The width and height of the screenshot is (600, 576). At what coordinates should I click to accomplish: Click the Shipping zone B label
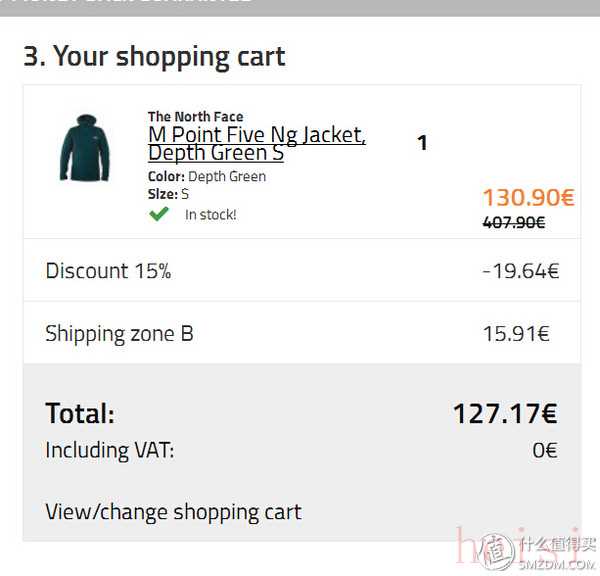point(119,333)
